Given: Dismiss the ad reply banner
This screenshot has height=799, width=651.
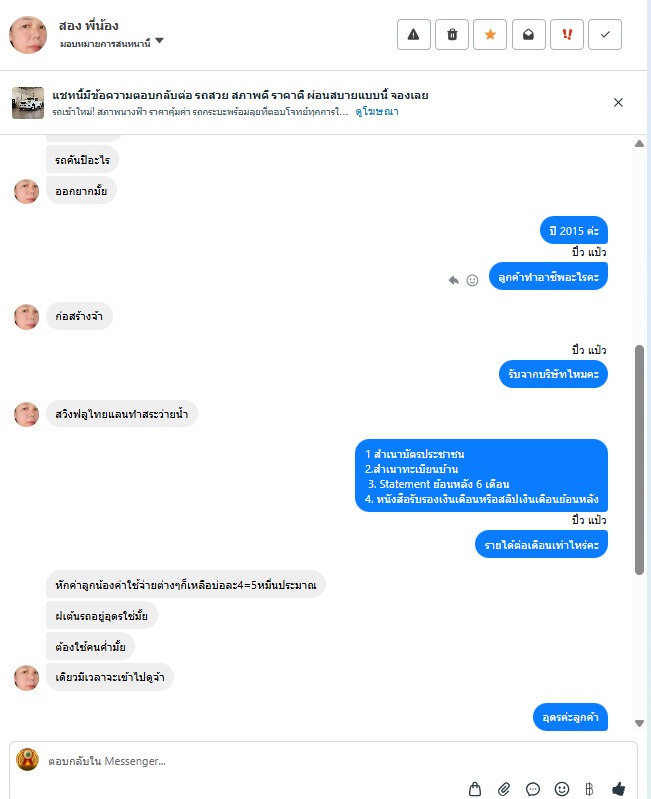Looking at the screenshot, I should pyautogui.click(x=618, y=102).
